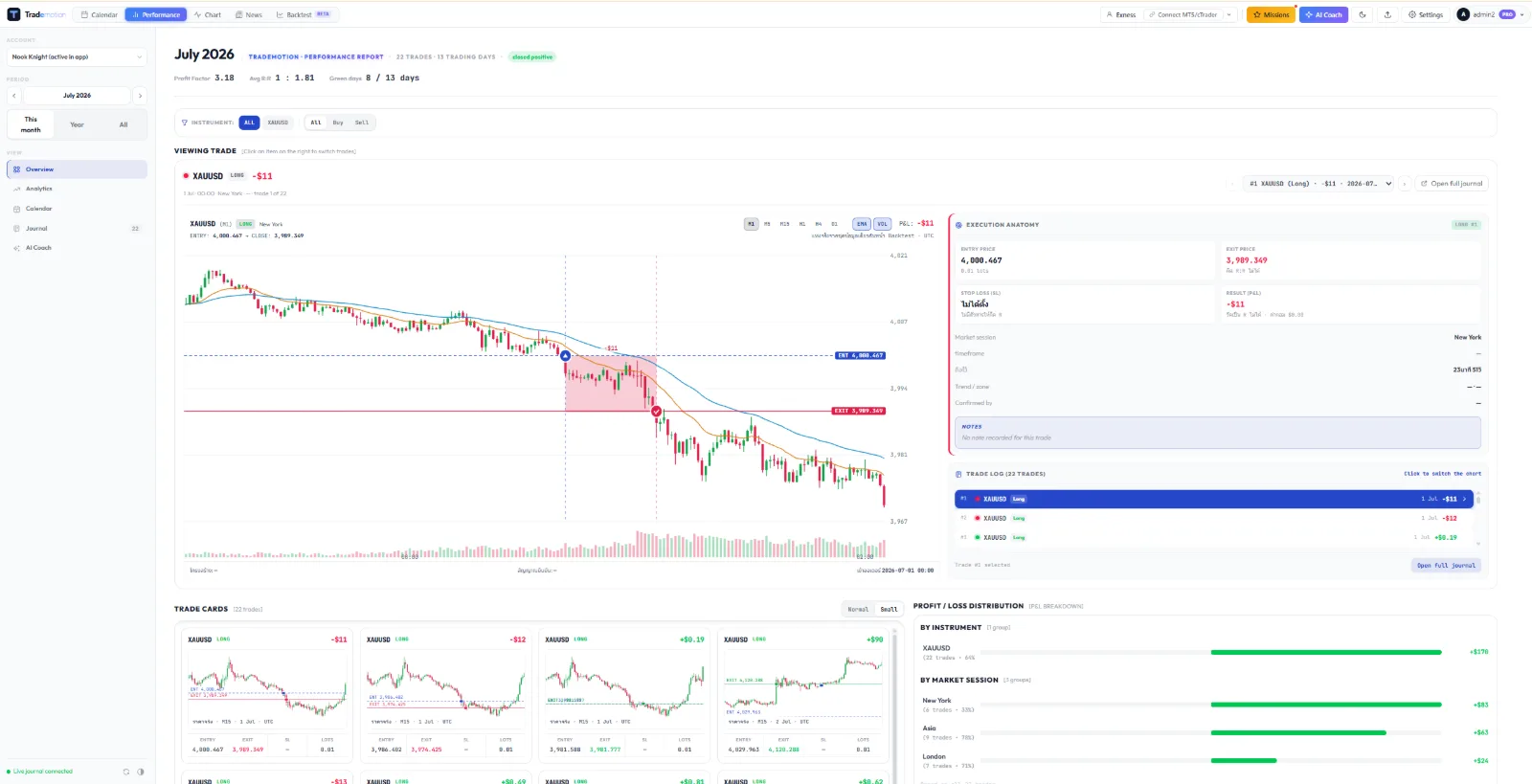
Task: Go to next period with right arrow
Action: 140,96
